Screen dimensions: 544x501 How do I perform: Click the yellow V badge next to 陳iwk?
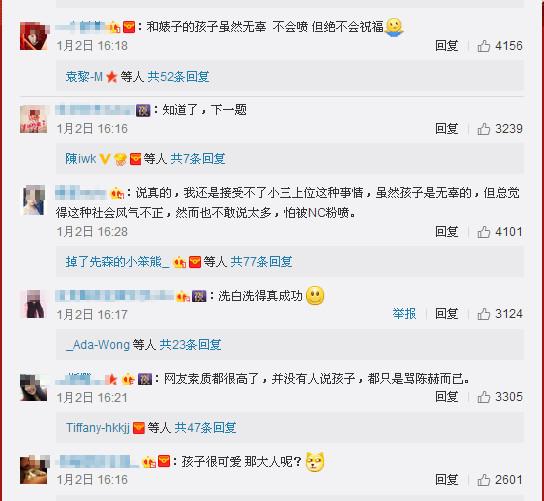[105, 159]
